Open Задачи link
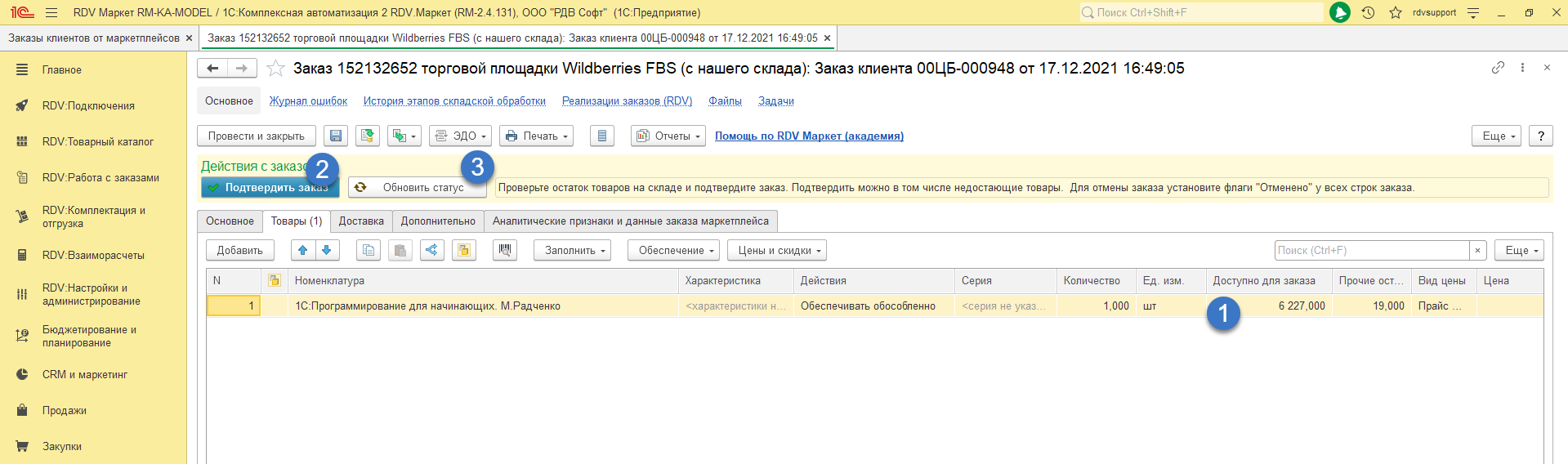 tap(776, 101)
